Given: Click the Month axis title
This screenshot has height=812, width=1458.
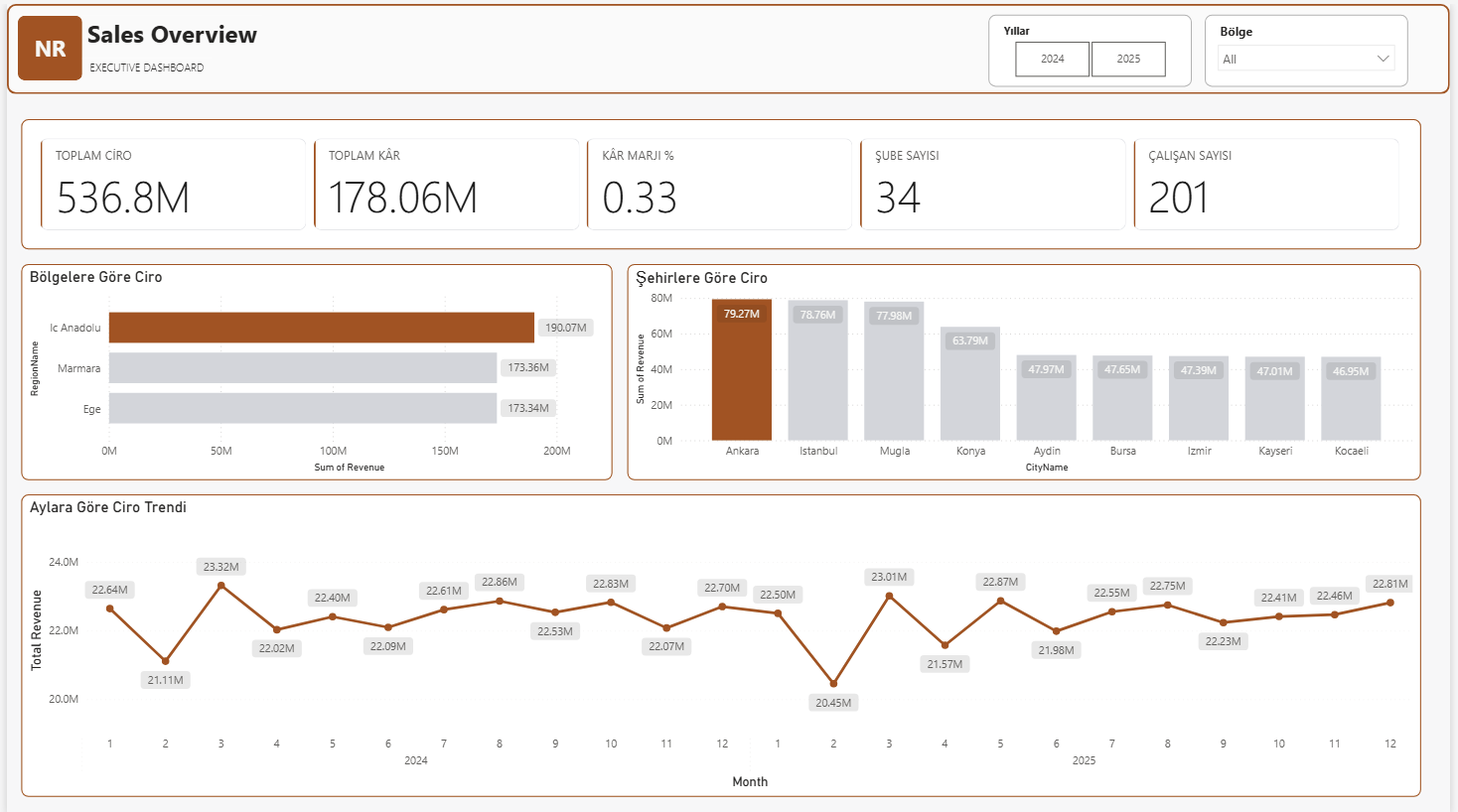Looking at the screenshot, I should [750, 782].
